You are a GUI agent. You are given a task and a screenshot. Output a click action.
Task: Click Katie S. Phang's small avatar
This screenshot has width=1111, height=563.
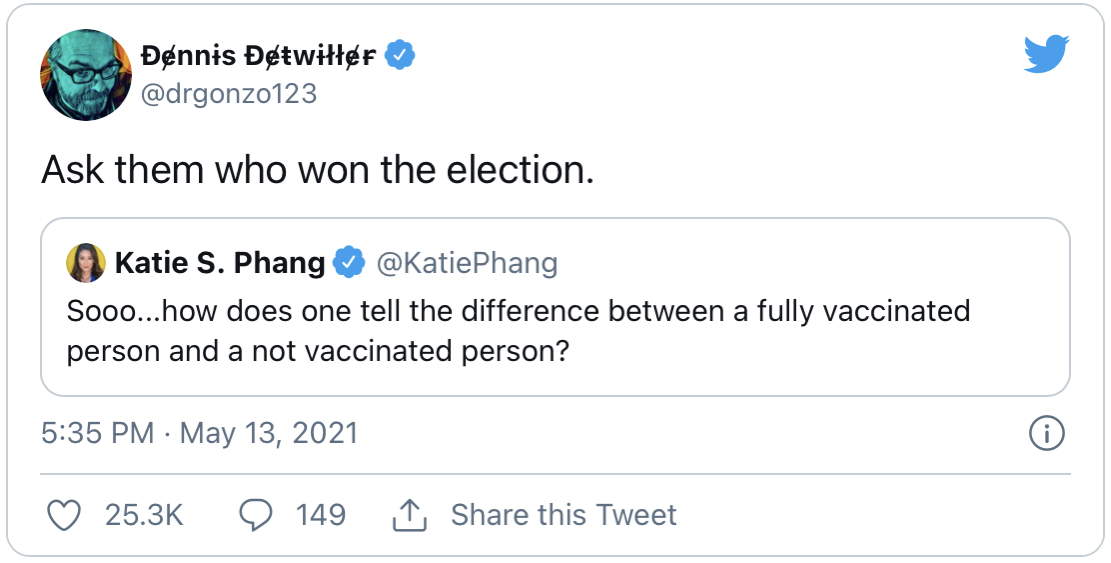pos(86,263)
